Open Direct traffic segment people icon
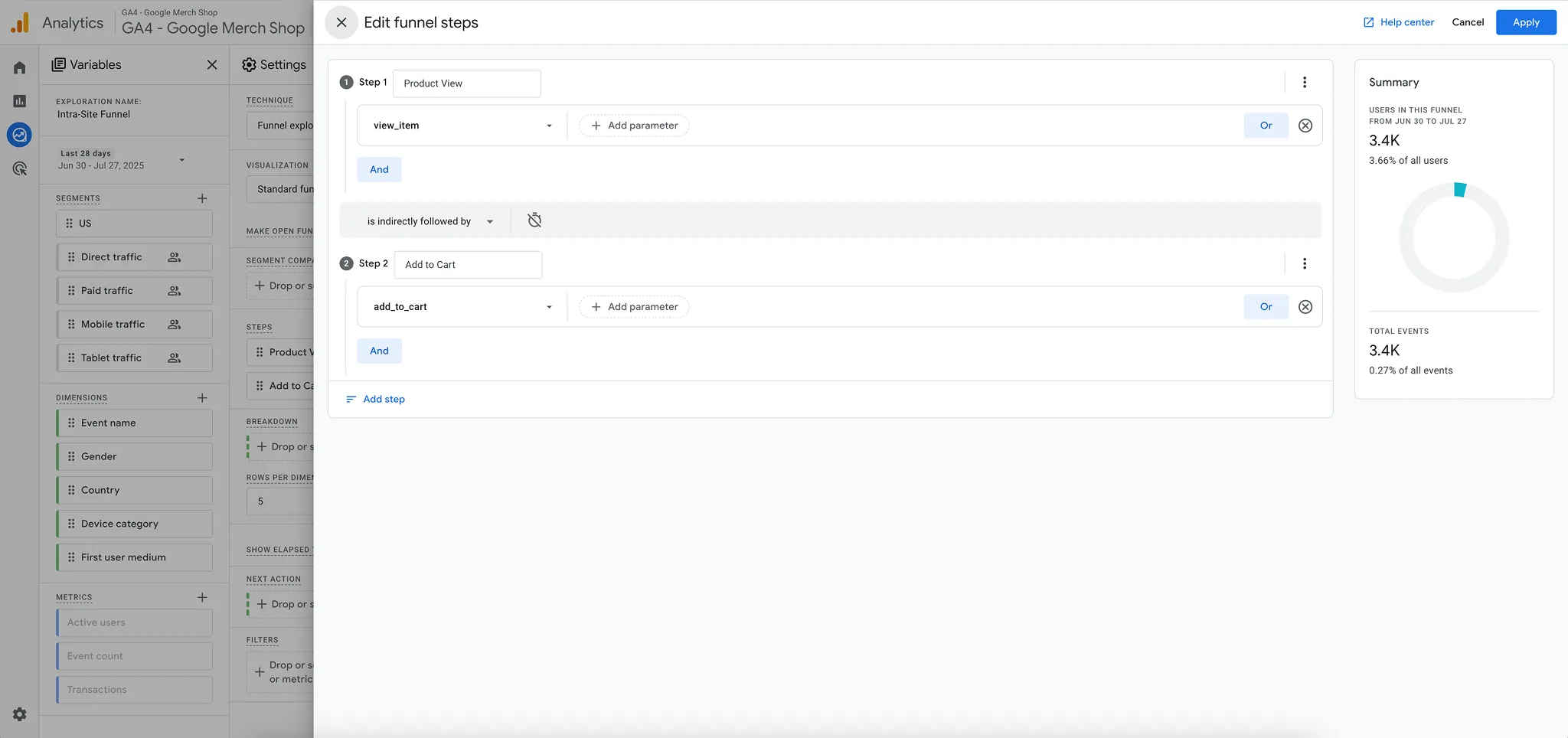1568x738 pixels. point(174,256)
